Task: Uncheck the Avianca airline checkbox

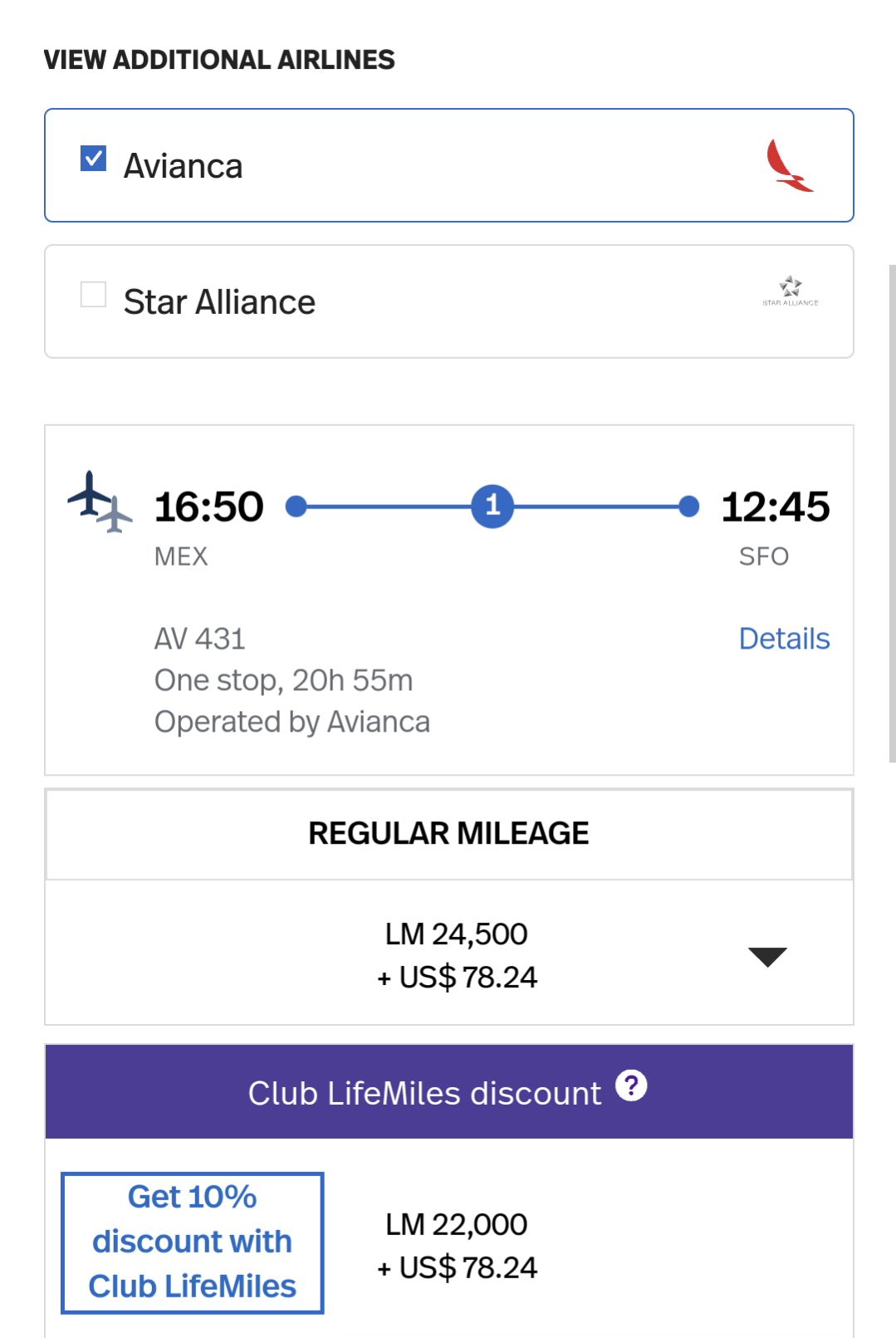Action: pos(93,158)
